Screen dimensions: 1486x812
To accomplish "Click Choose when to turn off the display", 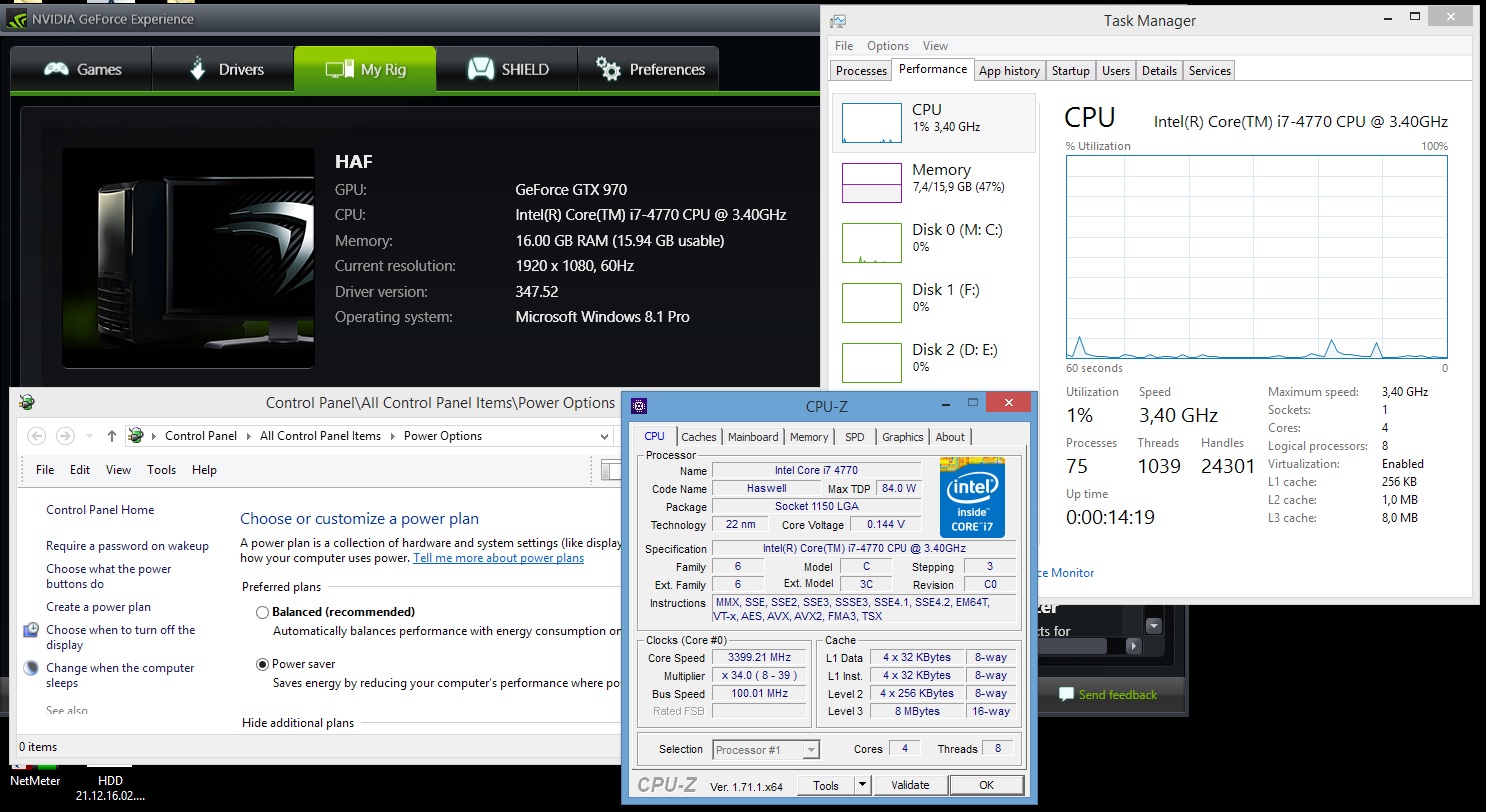I will click(120, 637).
